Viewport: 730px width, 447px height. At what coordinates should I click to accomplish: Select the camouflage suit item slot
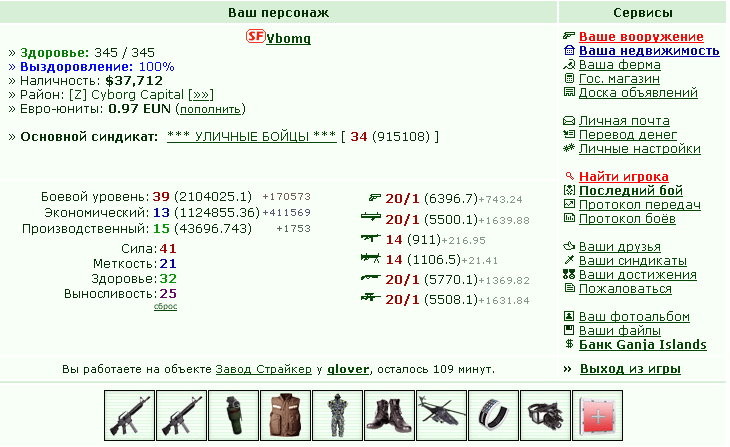(338, 415)
